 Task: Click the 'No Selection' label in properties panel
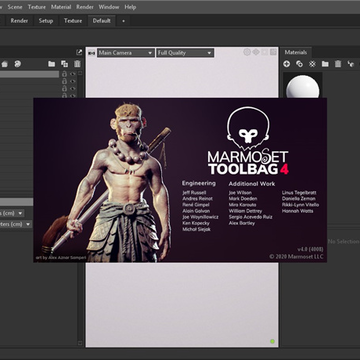[x=343, y=241]
